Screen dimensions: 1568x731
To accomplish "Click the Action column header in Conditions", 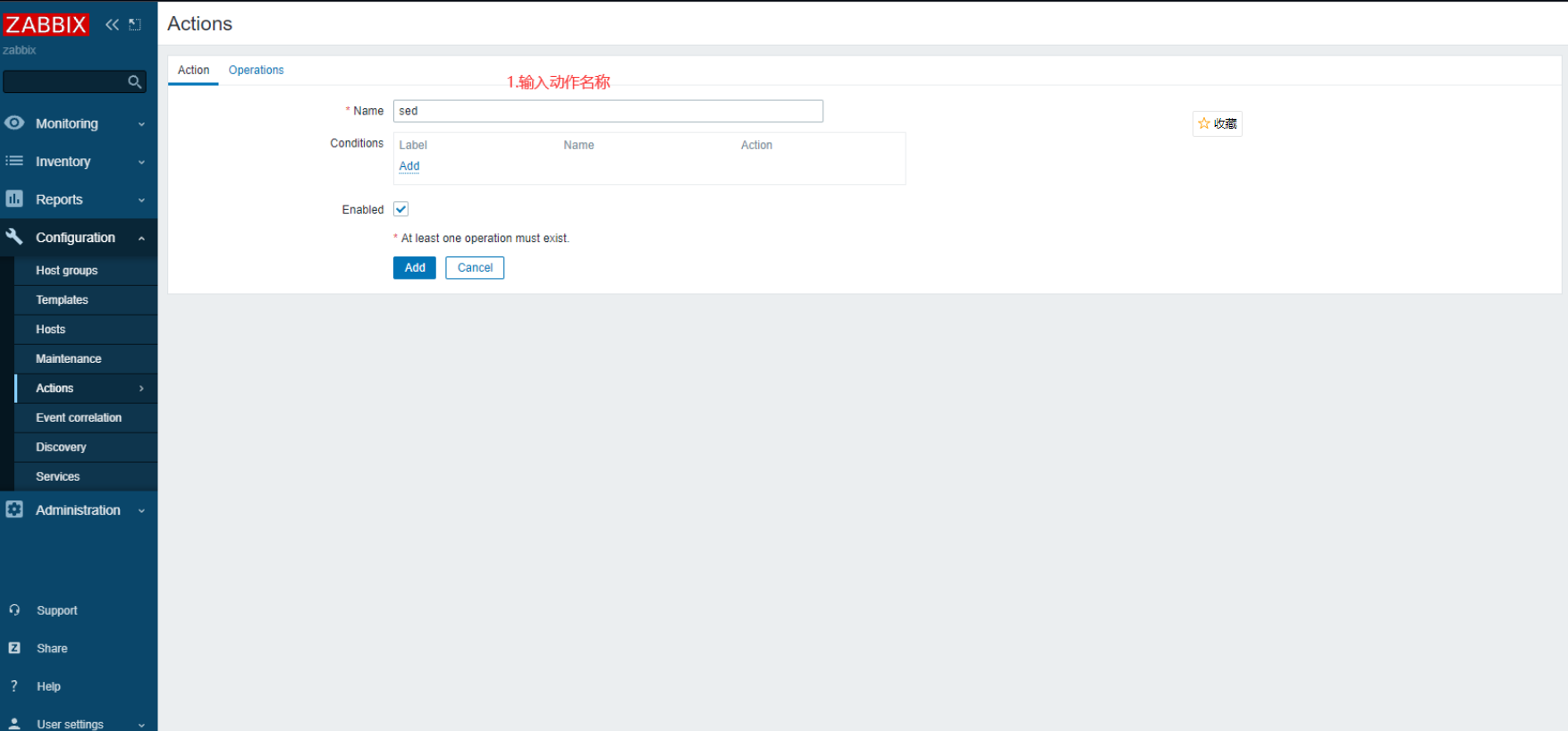I will [756, 145].
